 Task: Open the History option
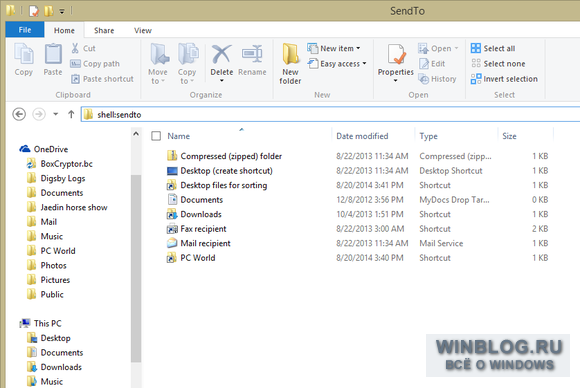click(437, 79)
